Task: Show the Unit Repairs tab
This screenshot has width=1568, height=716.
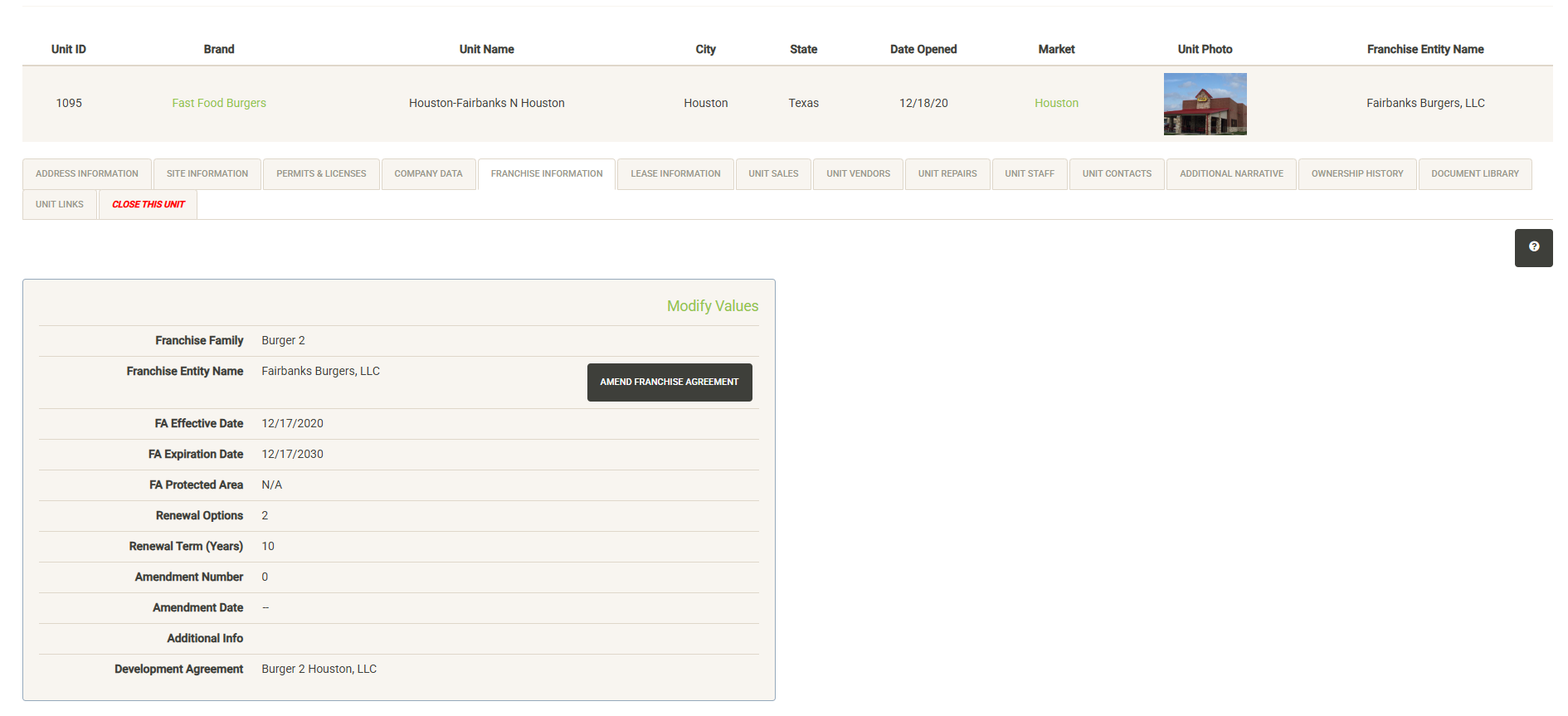Action: click(x=947, y=174)
